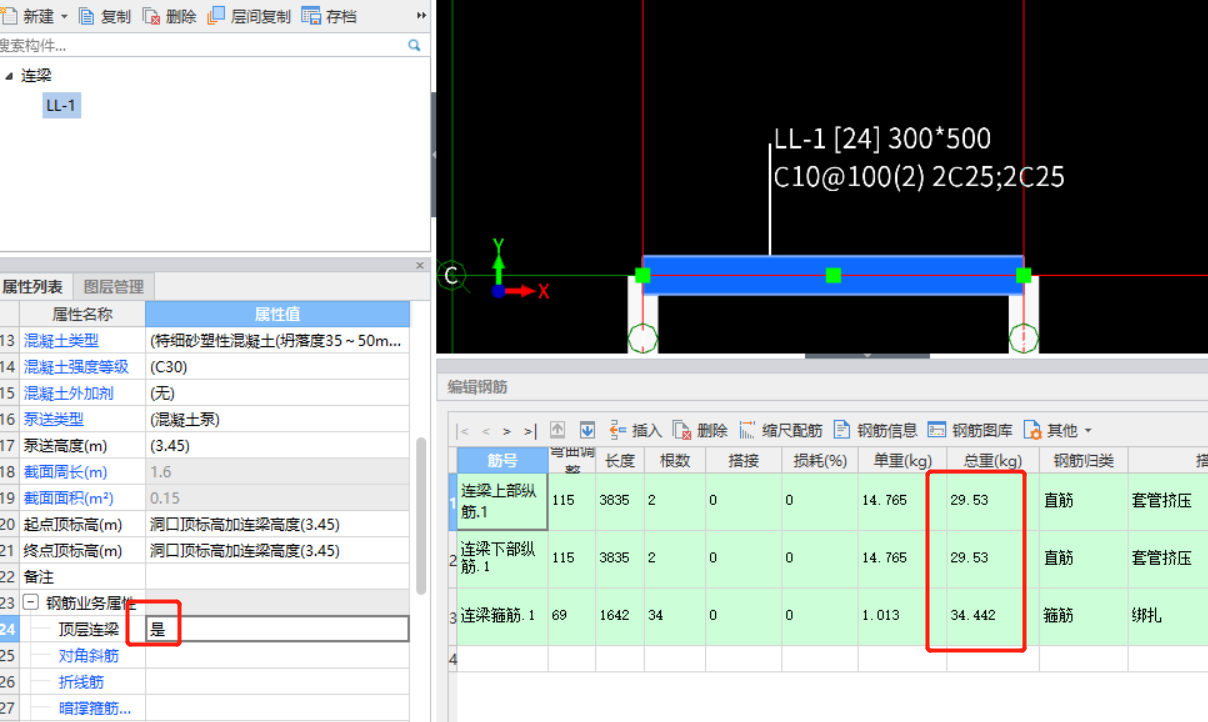Click the 存档 (archive) toolbar icon
Screen dimensions: 1208x722
[311, 16]
